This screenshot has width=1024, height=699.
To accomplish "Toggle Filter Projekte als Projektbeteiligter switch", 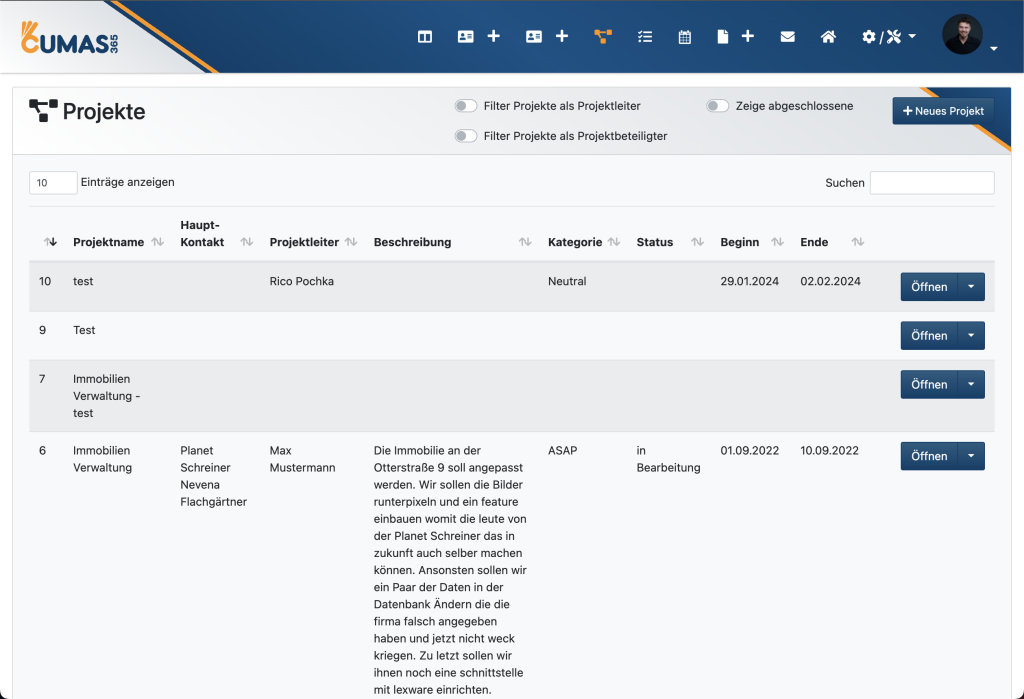I will [466, 136].
